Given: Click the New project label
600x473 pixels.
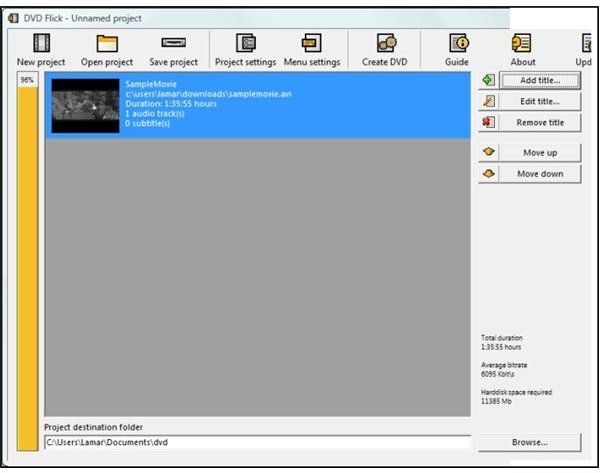Looking at the screenshot, I should 41,62.
